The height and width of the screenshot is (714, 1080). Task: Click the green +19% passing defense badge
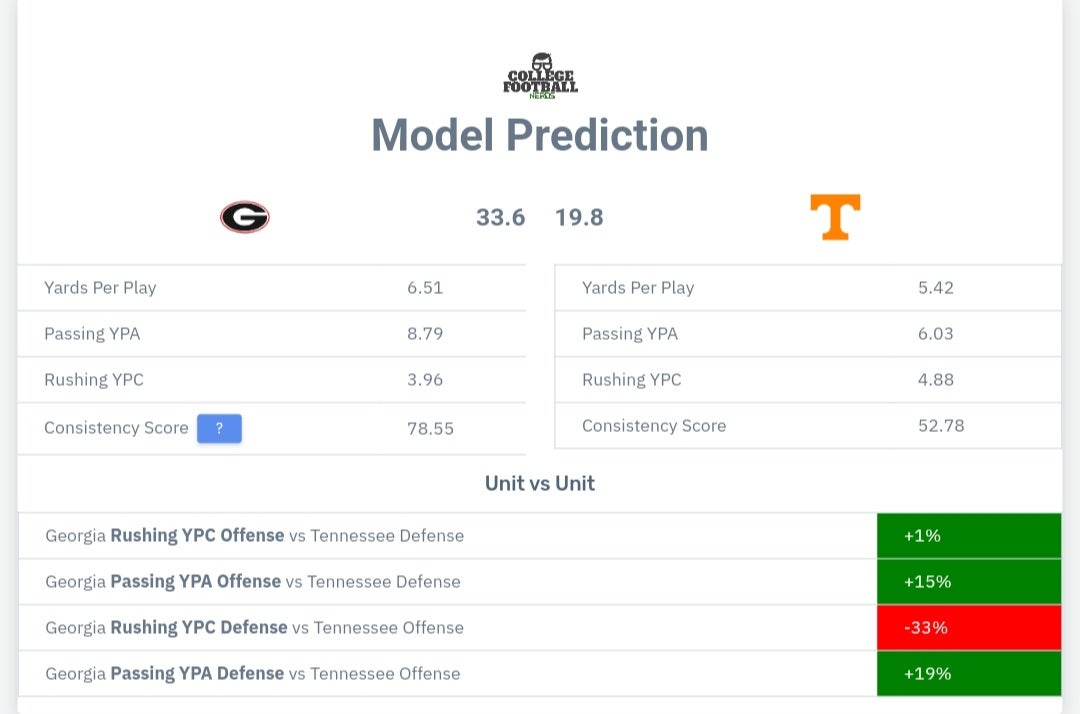tap(968, 673)
